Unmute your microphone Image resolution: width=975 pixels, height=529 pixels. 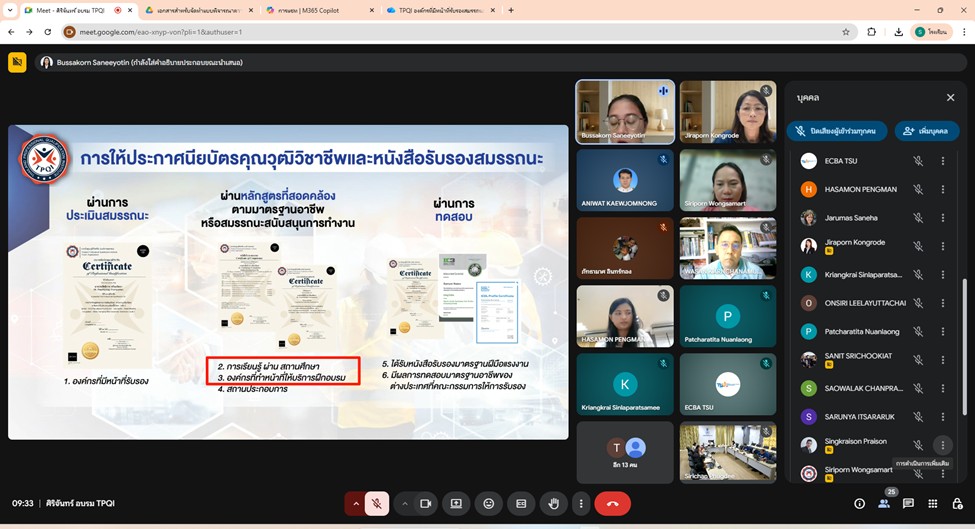[376, 504]
